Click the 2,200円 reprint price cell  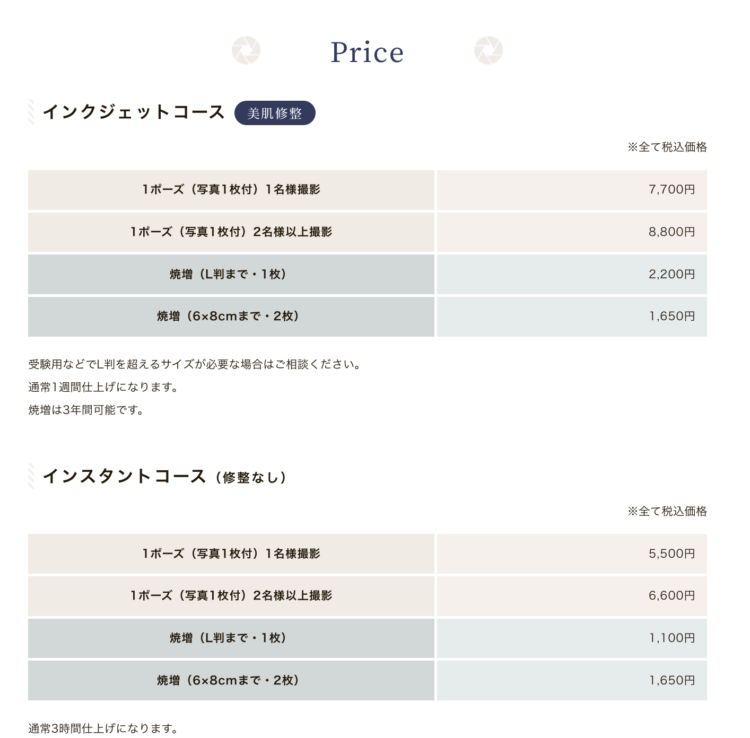pos(572,274)
